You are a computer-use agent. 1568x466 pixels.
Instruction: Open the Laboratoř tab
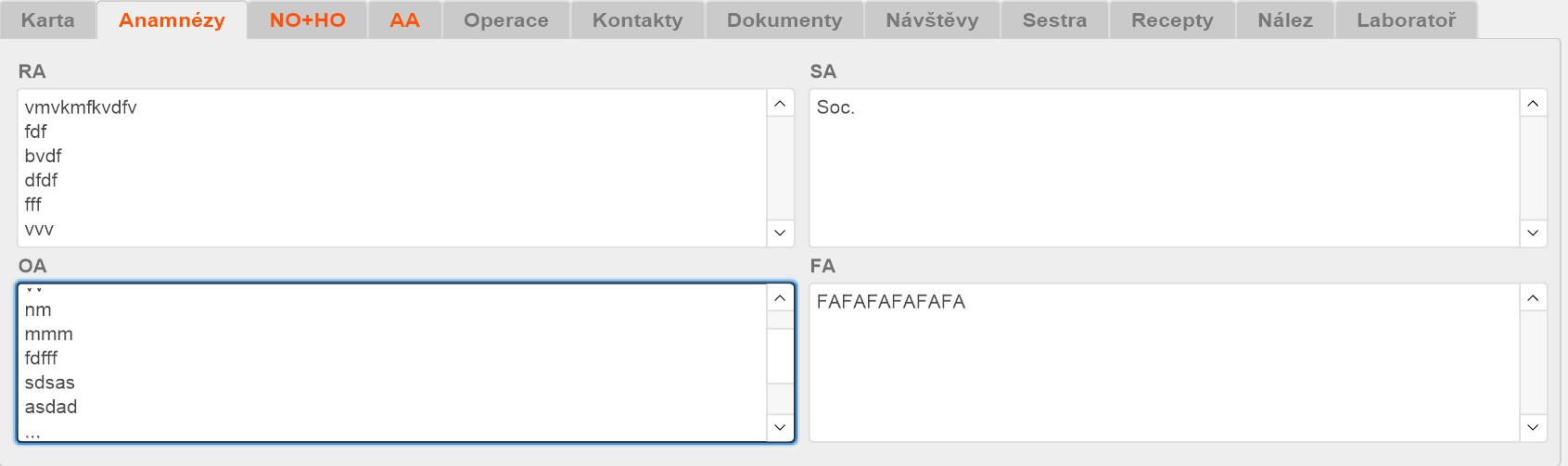[1406, 20]
